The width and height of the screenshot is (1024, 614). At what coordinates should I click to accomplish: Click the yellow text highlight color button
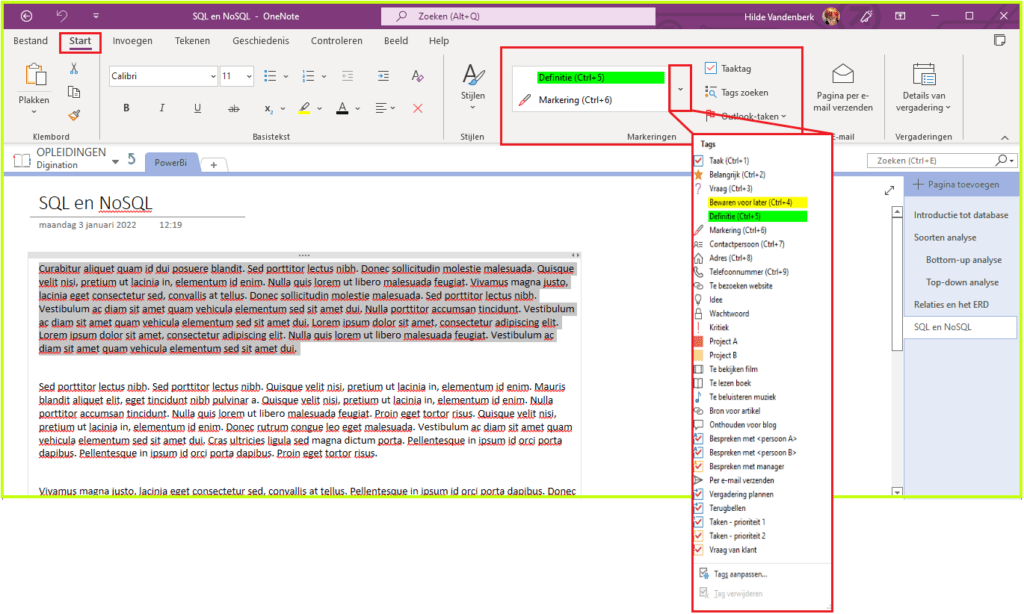click(305, 108)
